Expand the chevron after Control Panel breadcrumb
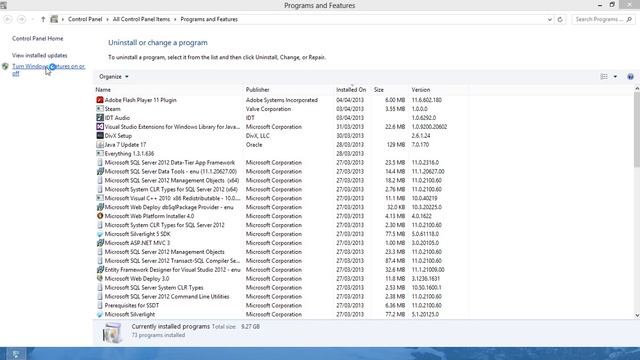Screen dimensions: 640x360 [x=107, y=19]
